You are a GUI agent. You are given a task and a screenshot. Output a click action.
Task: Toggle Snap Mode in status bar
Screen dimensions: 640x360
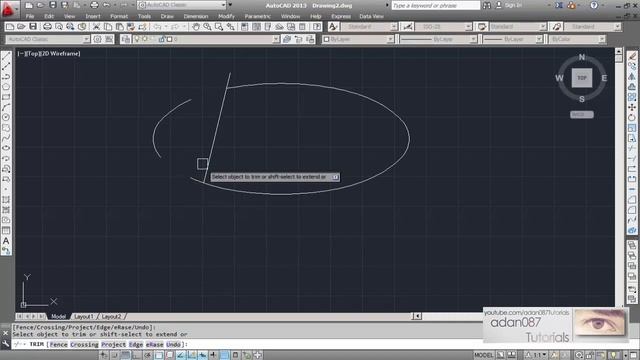pyautogui.click(x=115, y=355)
